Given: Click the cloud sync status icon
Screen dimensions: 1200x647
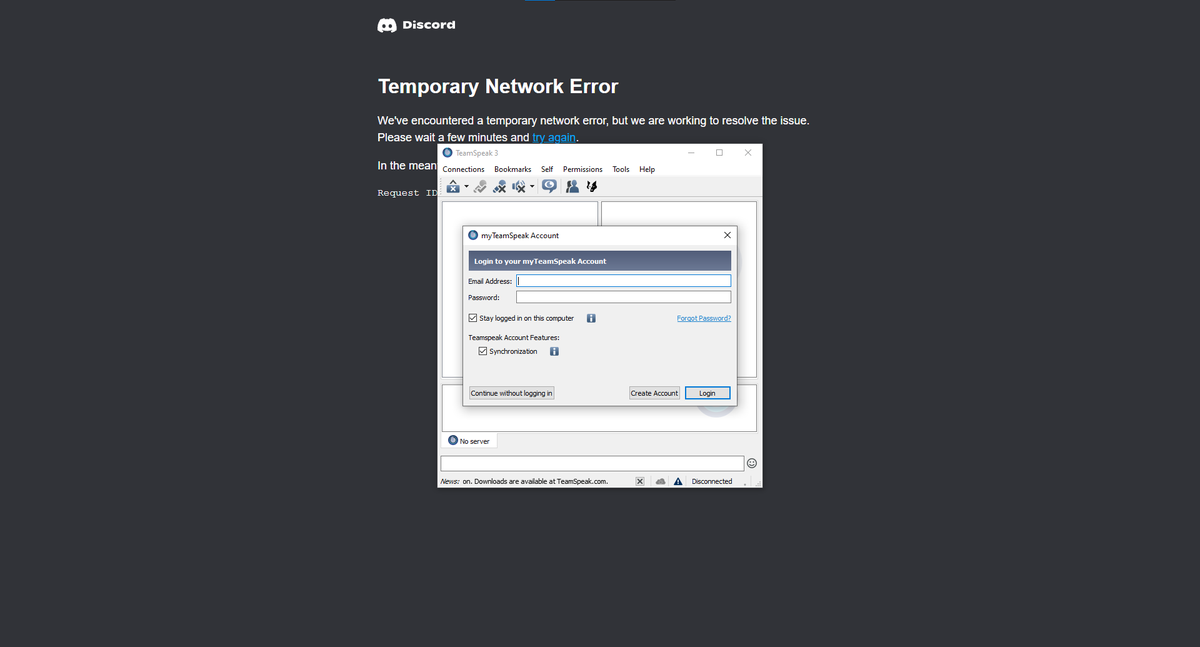Looking at the screenshot, I should (661, 481).
